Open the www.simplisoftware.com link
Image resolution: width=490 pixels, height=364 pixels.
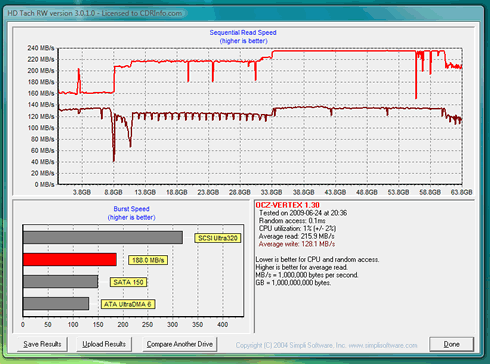383,345
